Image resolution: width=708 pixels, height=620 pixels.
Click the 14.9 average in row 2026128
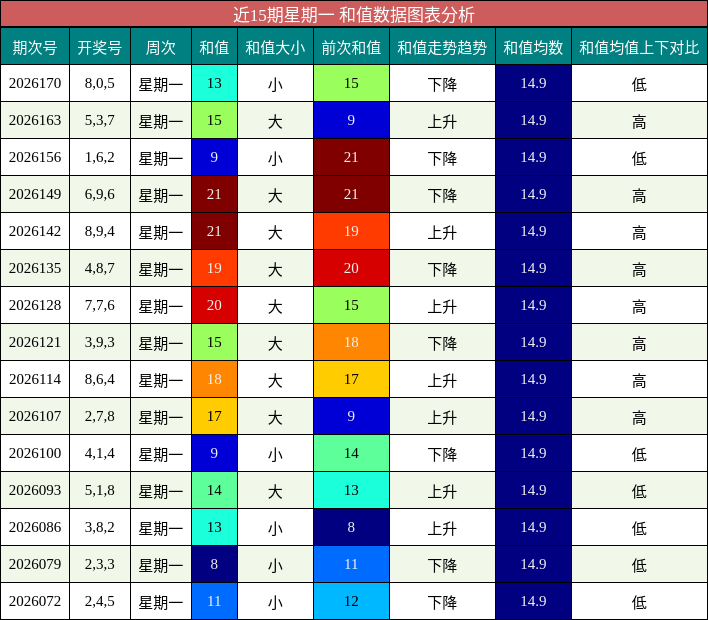pyautogui.click(x=533, y=305)
